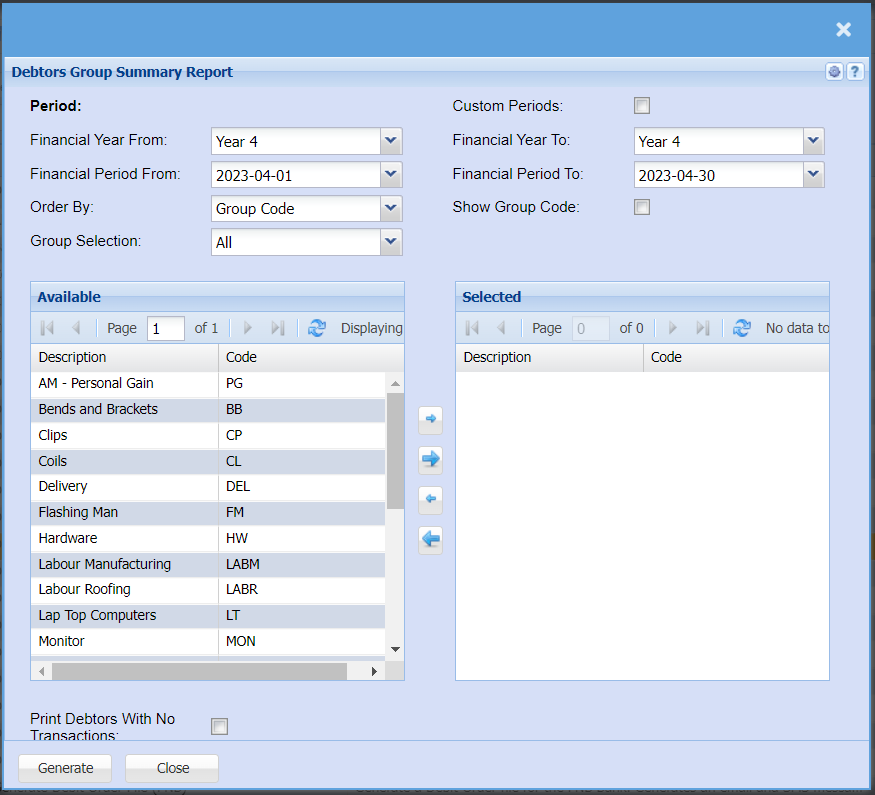The width and height of the screenshot is (875, 795).
Task: Remove selected item with small left arrow
Action: coord(430,499)
